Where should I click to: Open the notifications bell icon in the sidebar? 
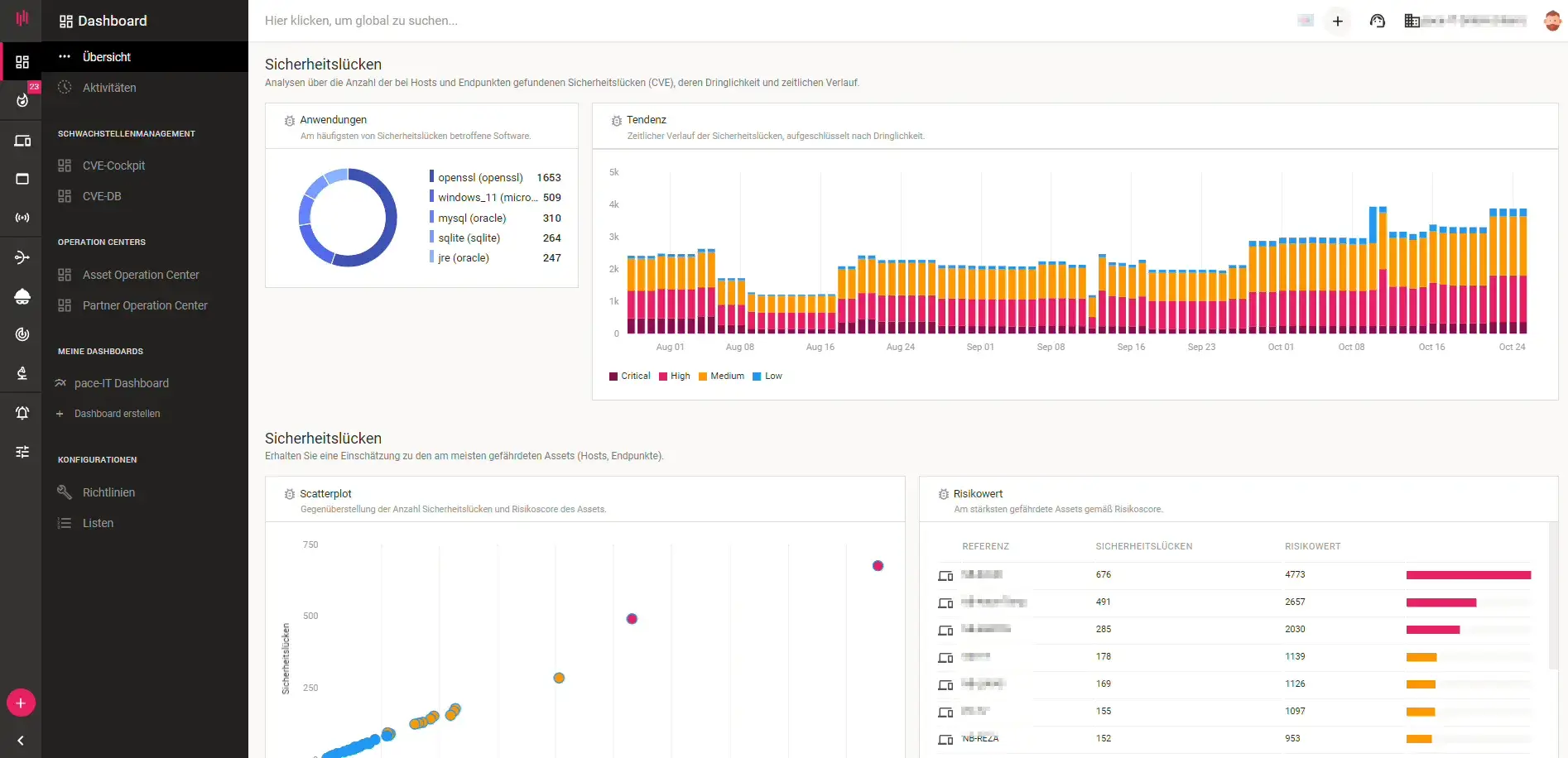(x=22, y=412)
